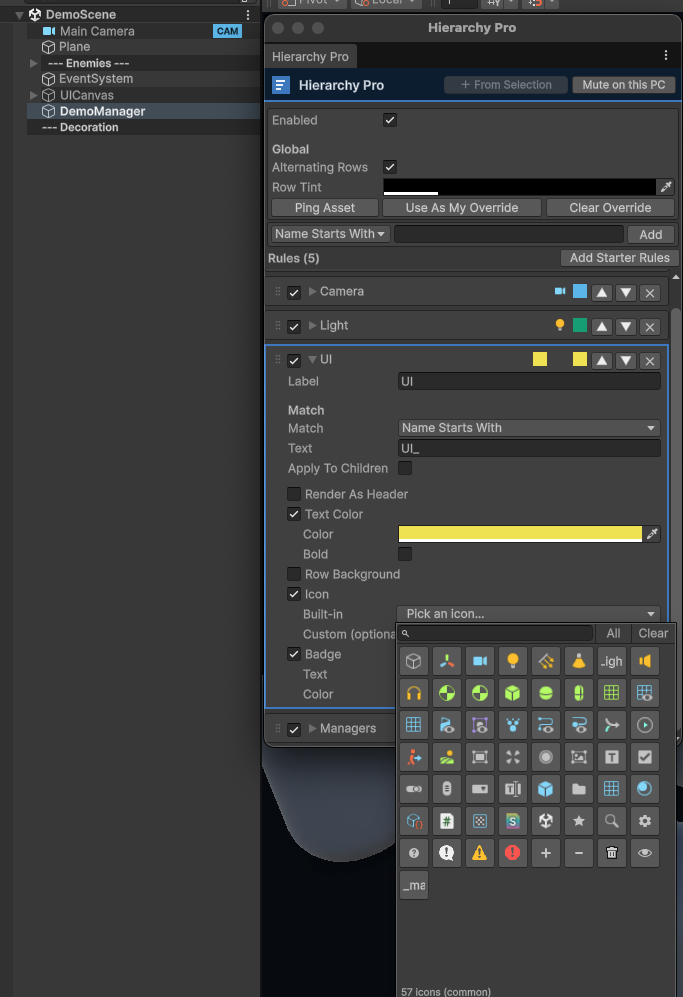
Task: Select EventSystem in hierarchy
Action: pos(96,79)
